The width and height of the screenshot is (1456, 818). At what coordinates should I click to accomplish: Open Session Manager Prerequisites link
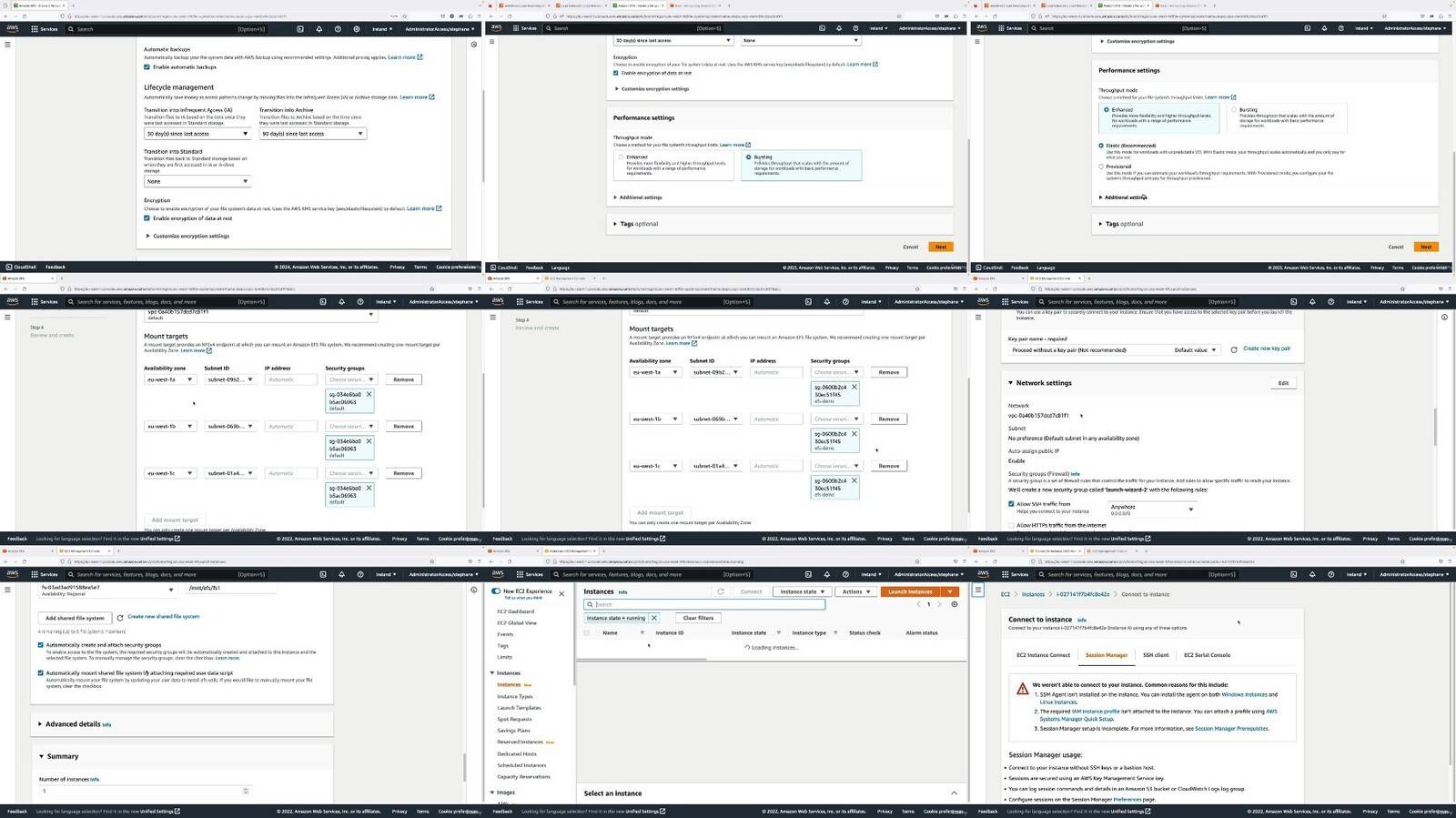[1231, 728]
